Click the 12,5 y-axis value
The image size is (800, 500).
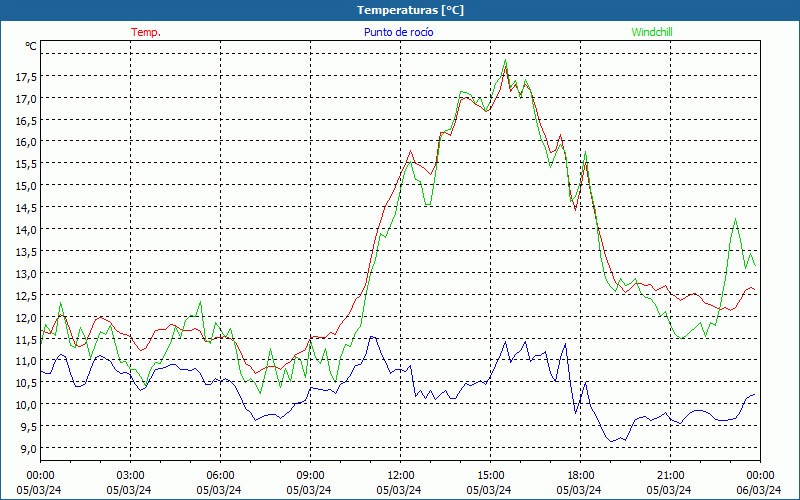[x=26, y=295]
